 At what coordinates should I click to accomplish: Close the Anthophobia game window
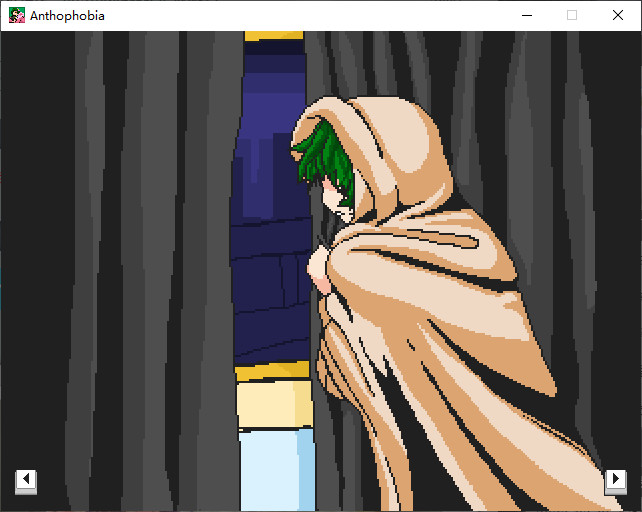pyautogui.click(x=617, y=15)
